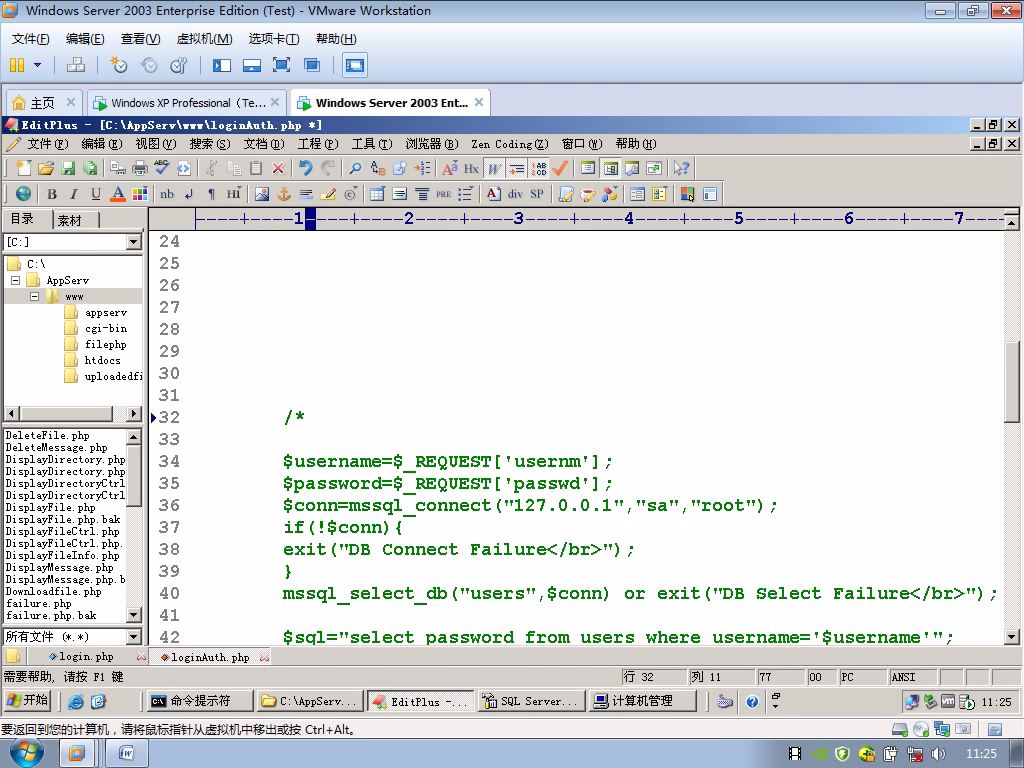This screenshot has width=1024, height=768.
Task: Toggle line number display icon
Action: tap(539, 168)
